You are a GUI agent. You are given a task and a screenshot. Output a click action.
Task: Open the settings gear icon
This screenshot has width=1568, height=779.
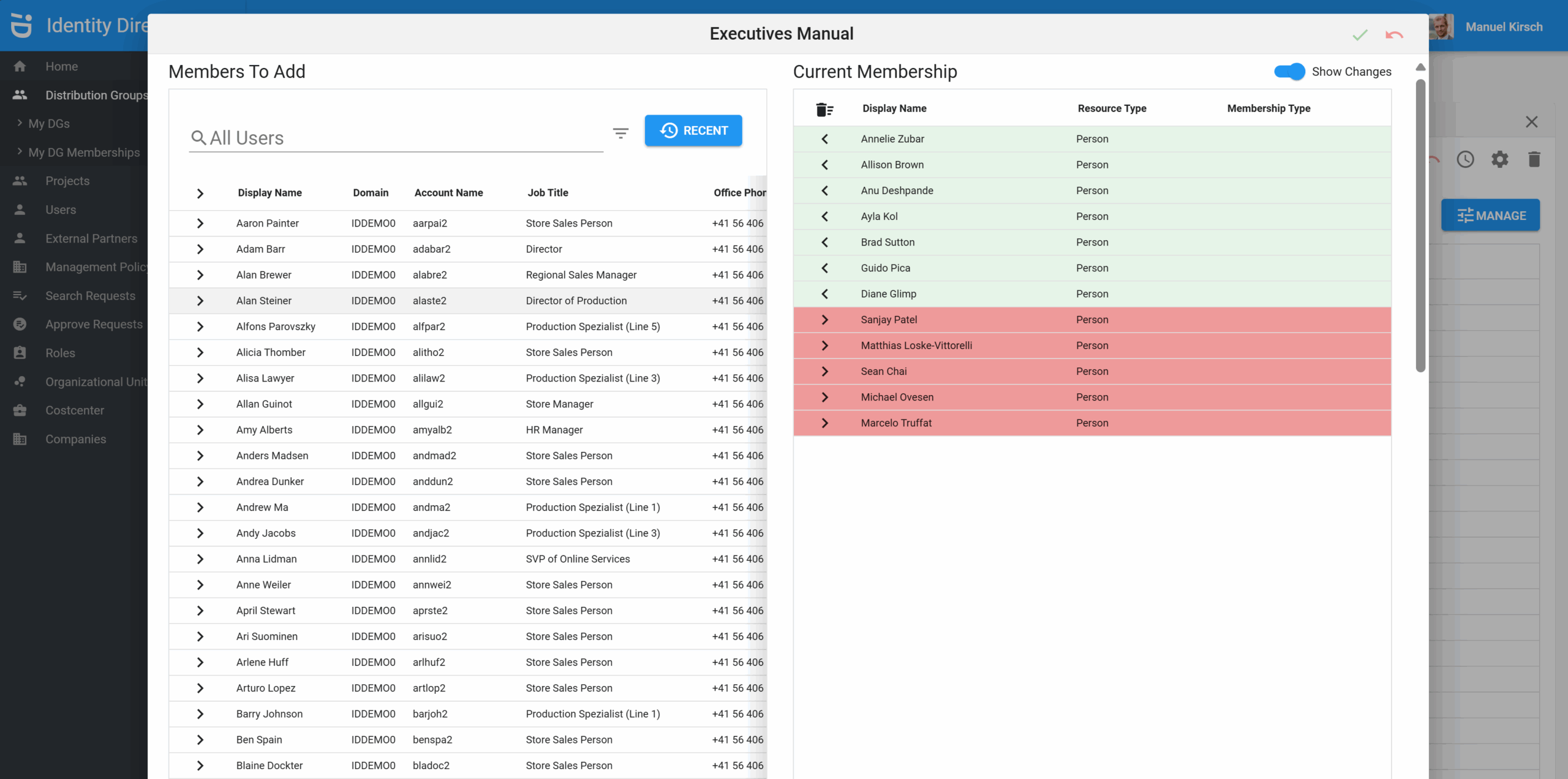pos(1499,160)
